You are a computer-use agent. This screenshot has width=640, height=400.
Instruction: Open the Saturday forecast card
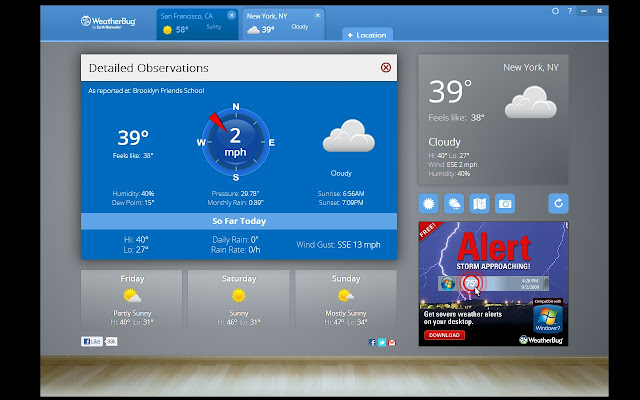pos(238,299)
